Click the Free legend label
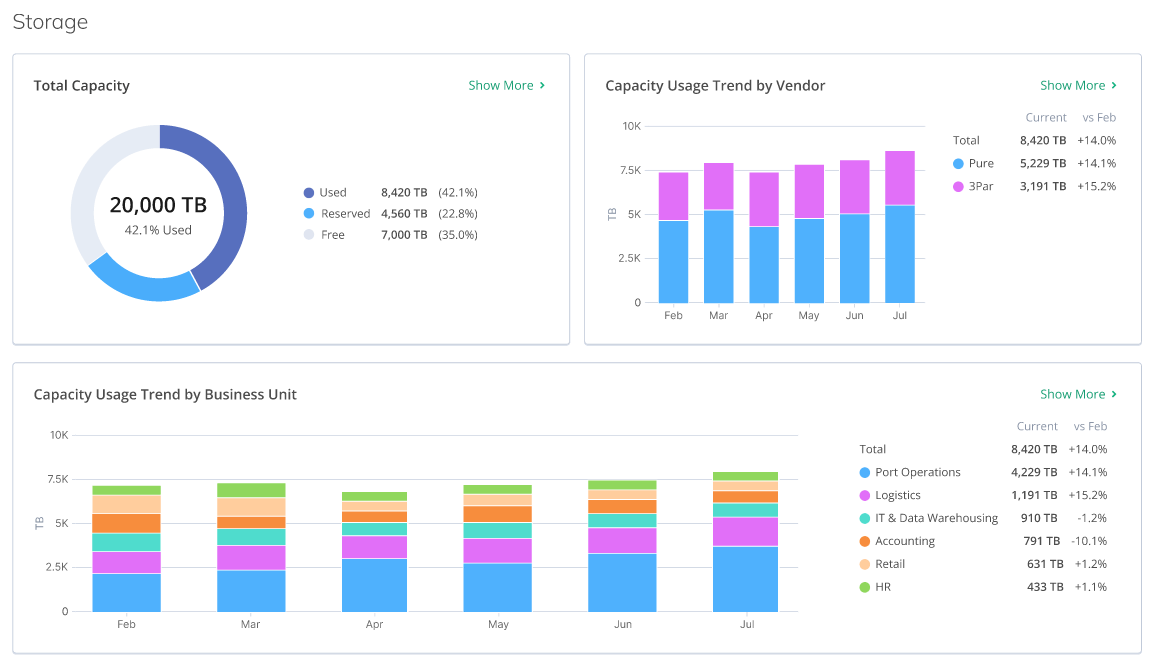This screenshot has height=663, width=1151. [x=333, y=235]
